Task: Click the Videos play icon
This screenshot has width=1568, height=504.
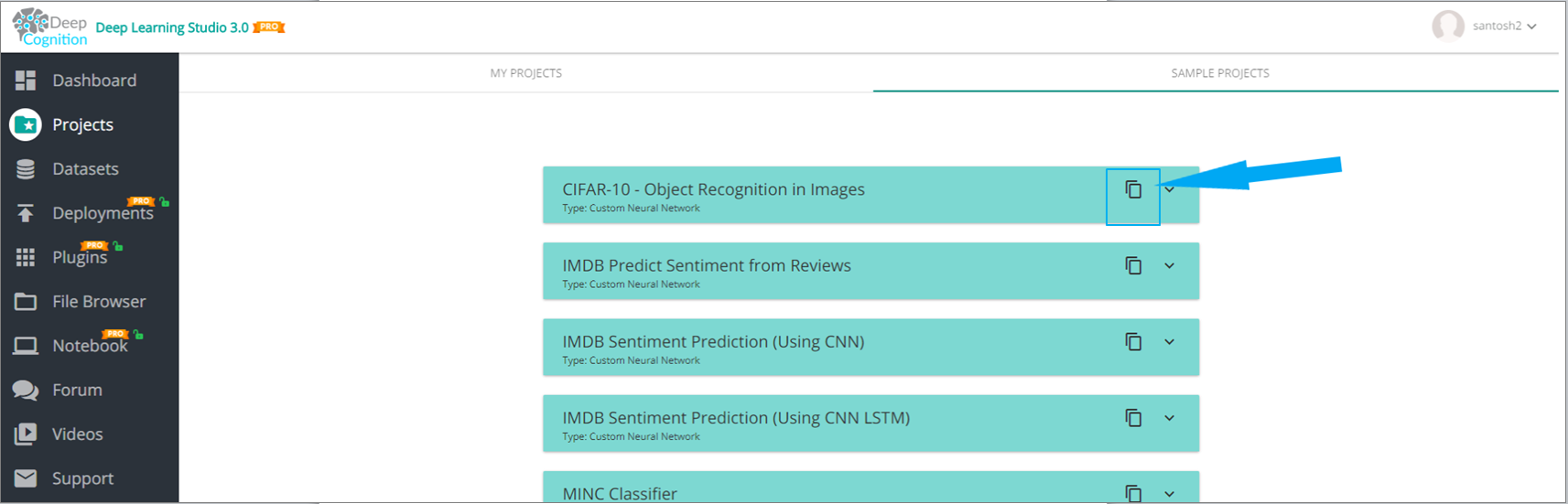Action: (26, 434)
